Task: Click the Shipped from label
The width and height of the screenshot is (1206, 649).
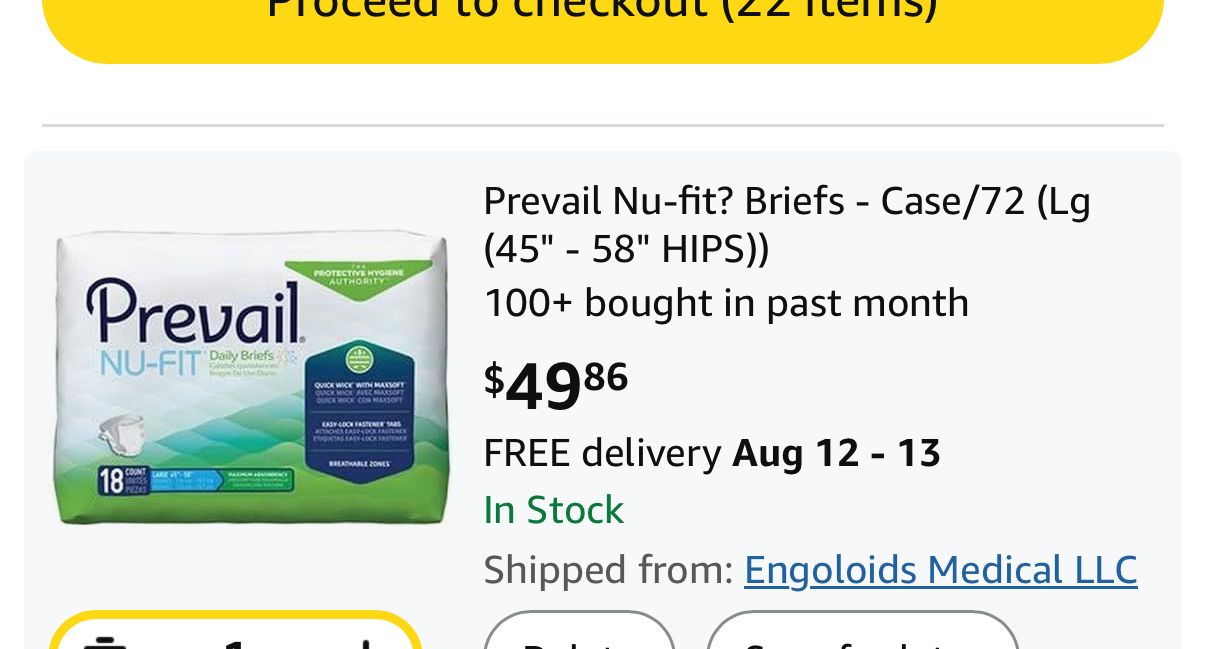Action: click(608, 570)
